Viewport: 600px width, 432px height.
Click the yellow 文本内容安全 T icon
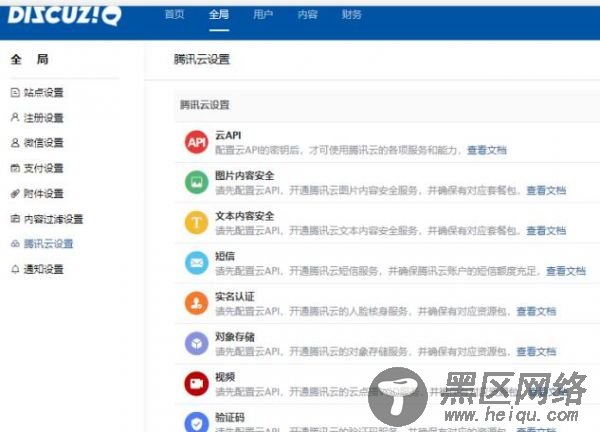[197, 223]
